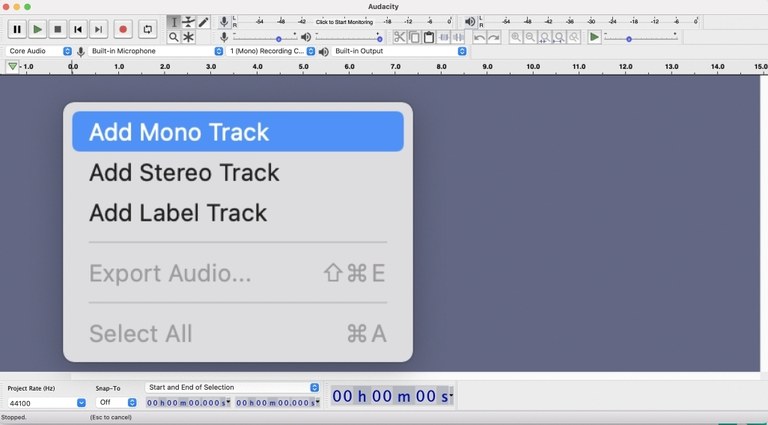768x425 pixels.
Task: Start playback with the green Play button
Action: [37, 29]
